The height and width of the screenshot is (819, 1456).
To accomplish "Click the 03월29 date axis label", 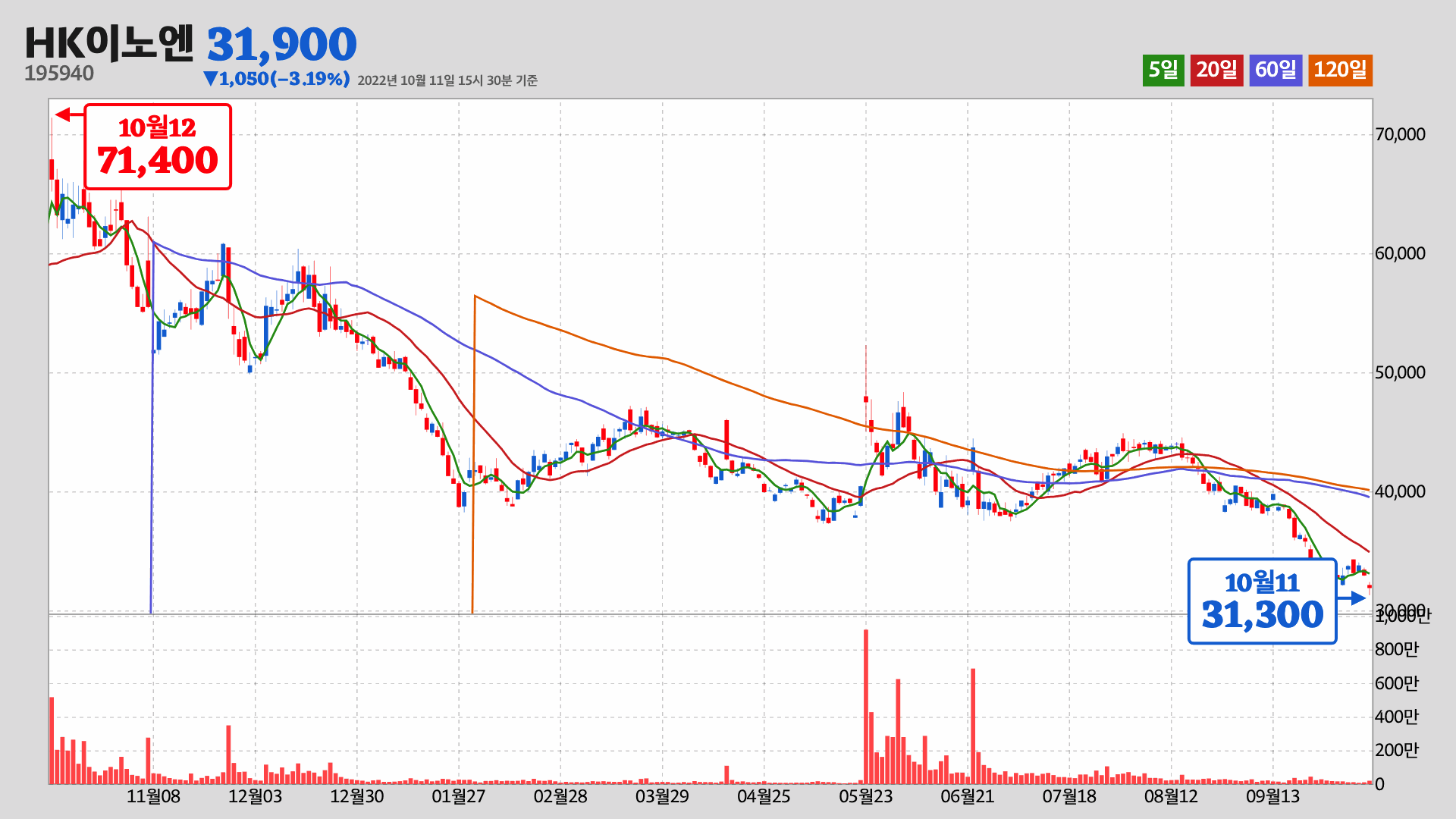I will (x=662, y=797).
